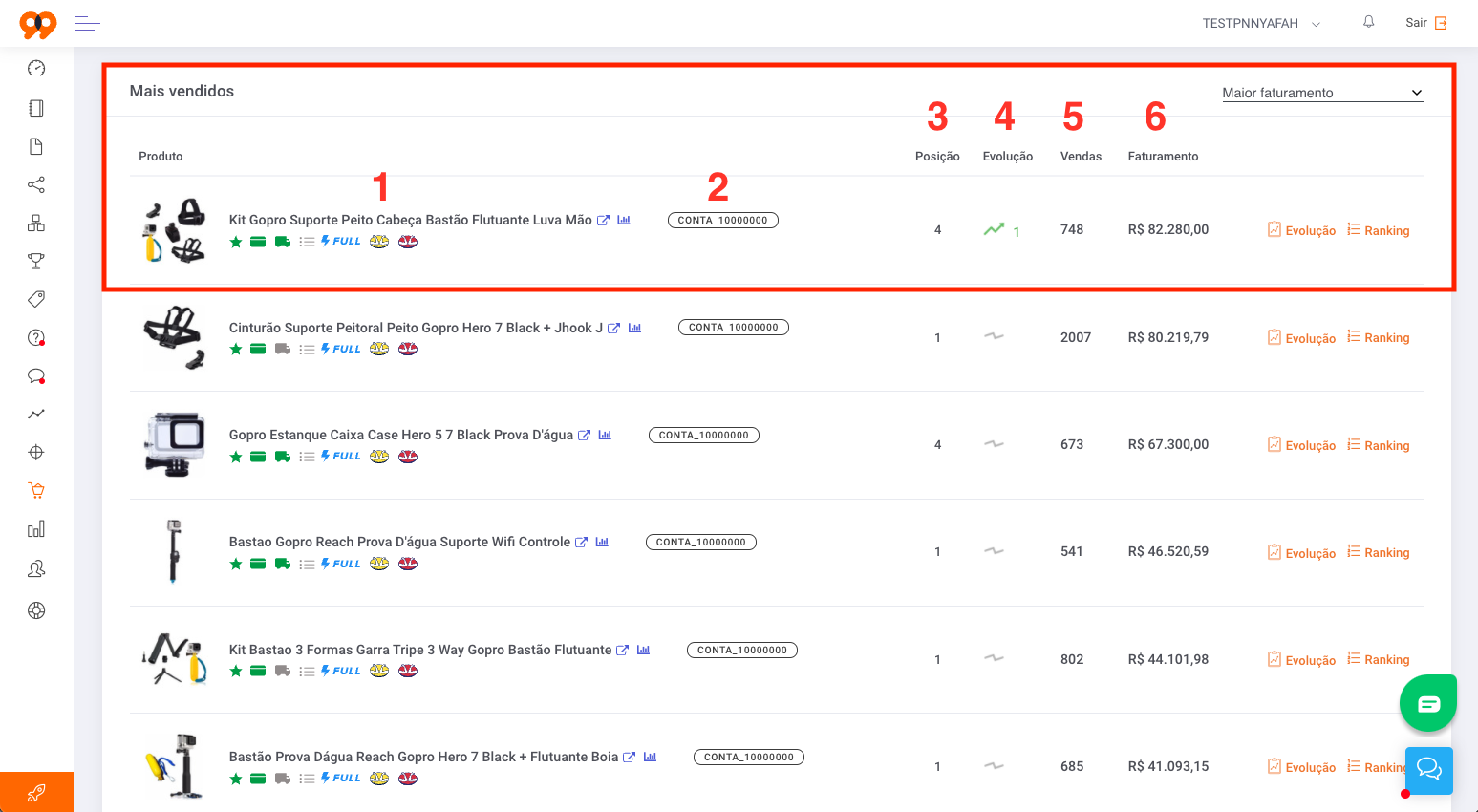
Task: Open Ranking for Kit Gopro Suporte Peito row
Action: tap(1379, 230)
